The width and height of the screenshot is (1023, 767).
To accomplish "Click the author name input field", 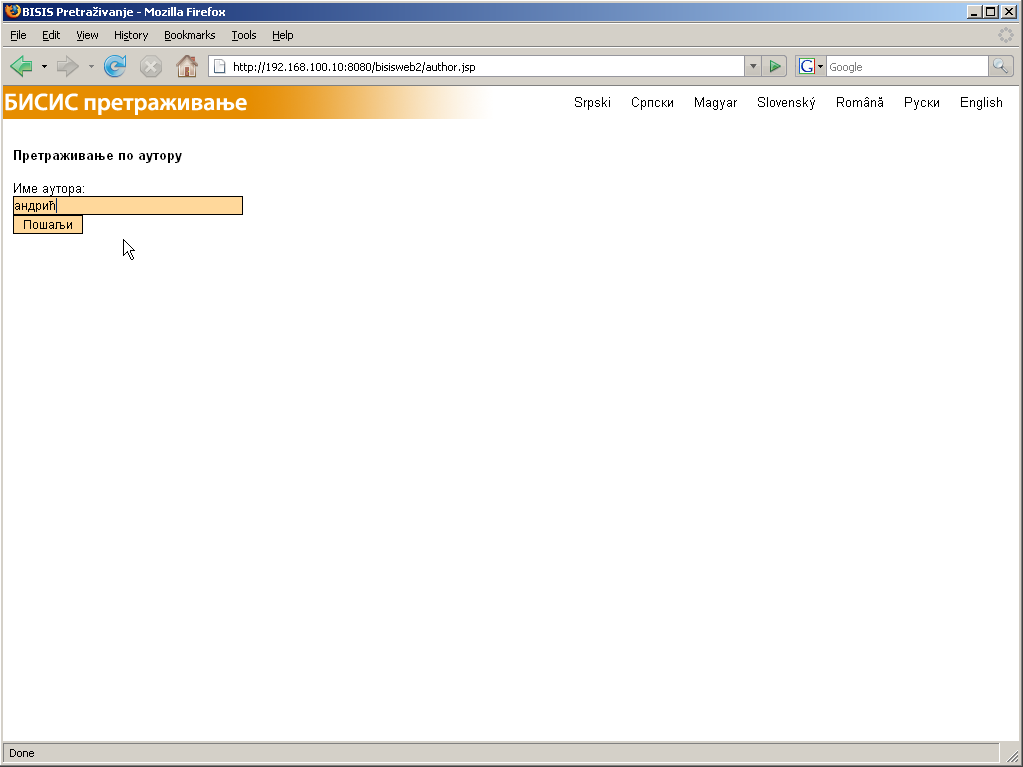I will pos(128,206).
